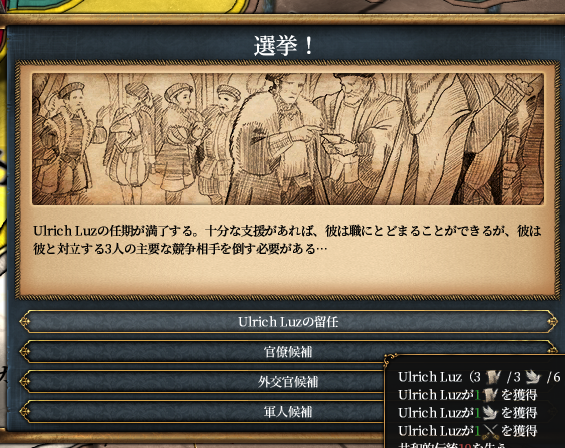Viewport: 565px width, 448px height.
Task: Pick the 外交官候補 candidate option
Action: coord(202,382)
